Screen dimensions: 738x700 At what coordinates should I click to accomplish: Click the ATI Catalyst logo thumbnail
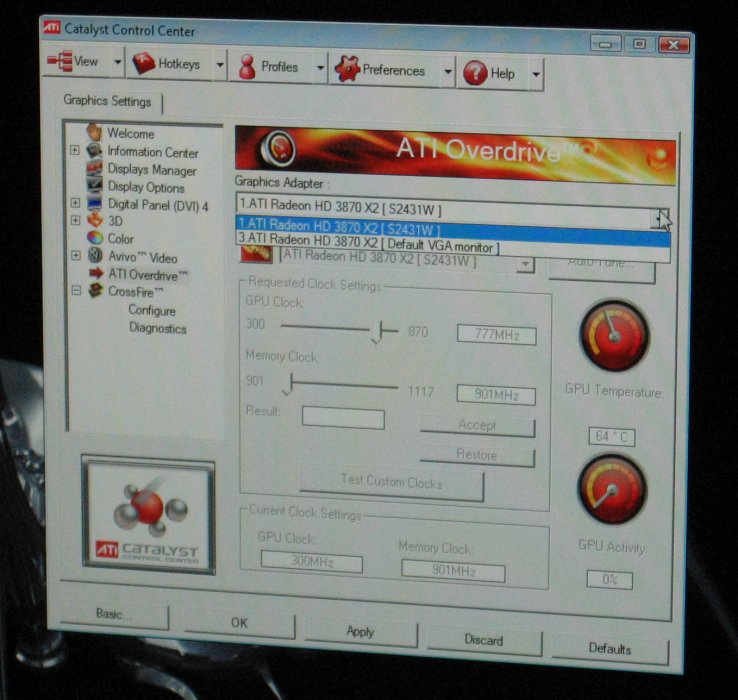pyautogui.click(x=148, y=515)
